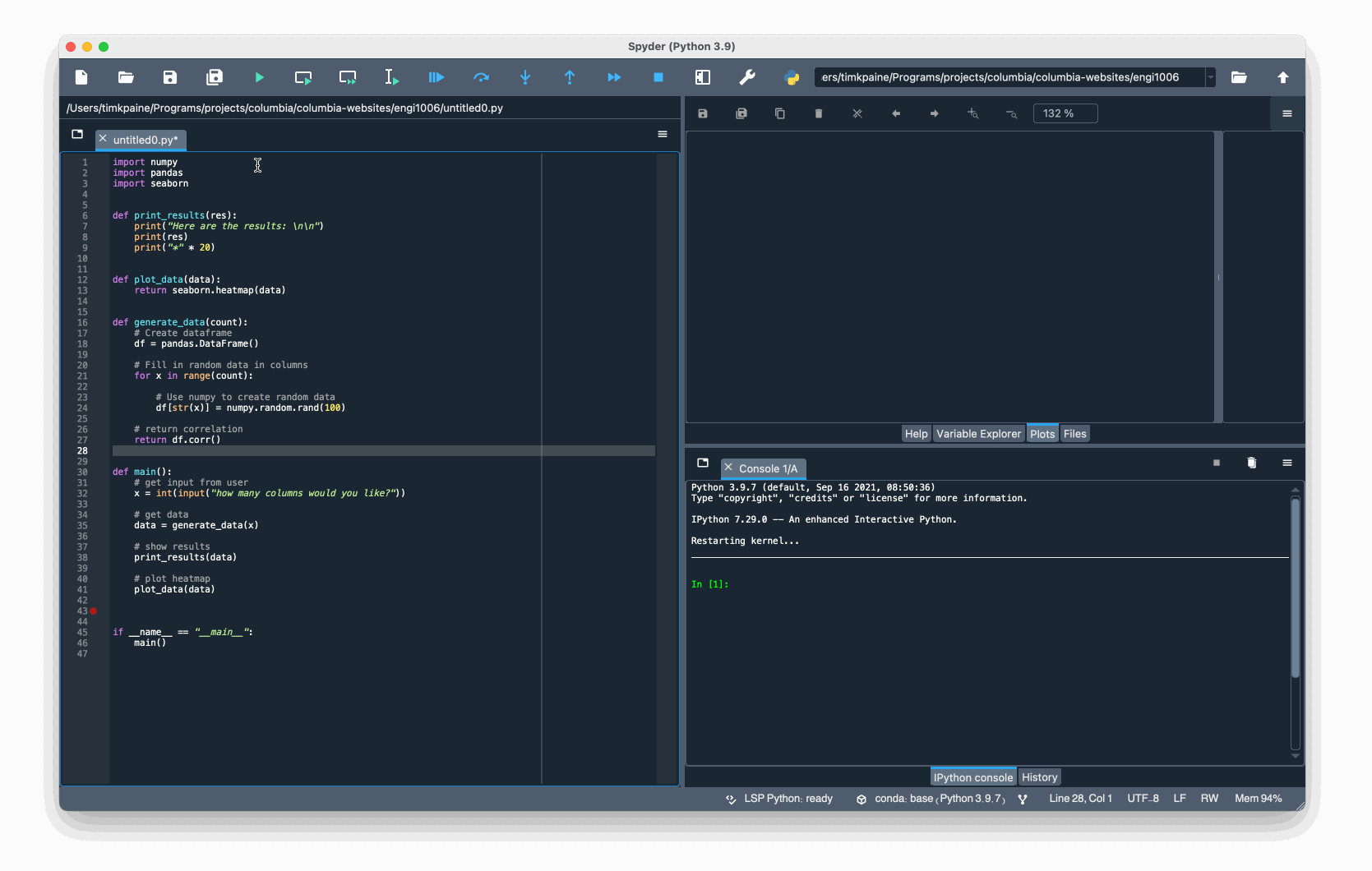Open the PYTHONPATH manager
1372x871 pixels.
point(792,77)
